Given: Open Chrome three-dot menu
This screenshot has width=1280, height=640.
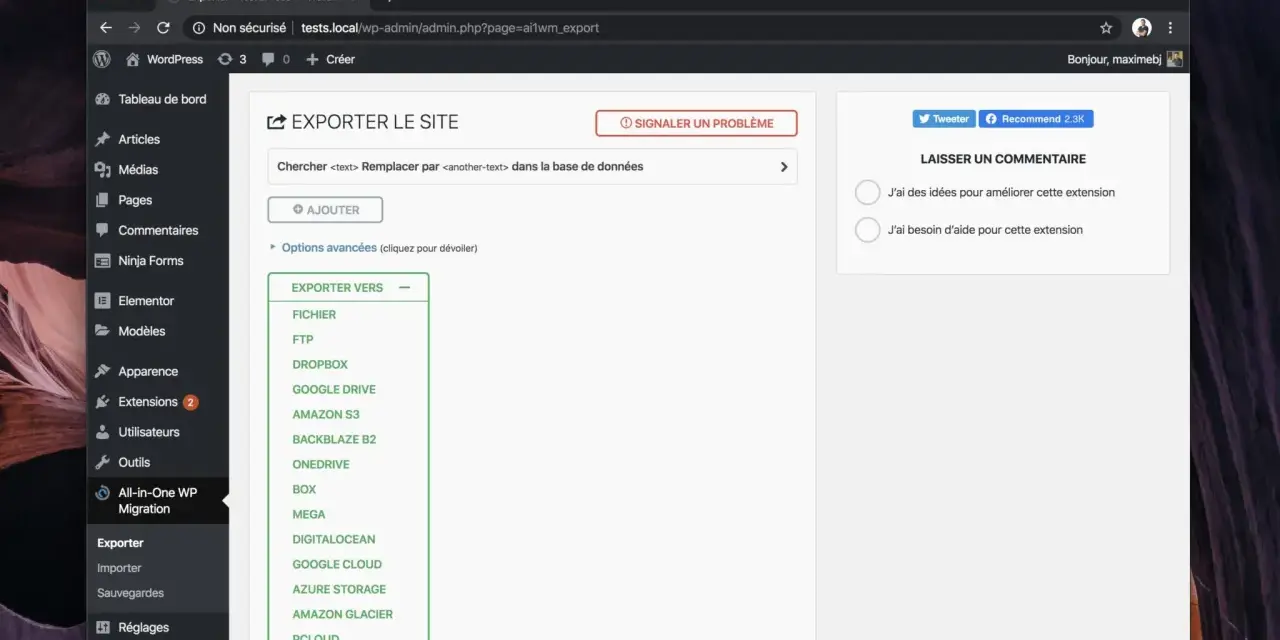Looking at the screenshot, I should pos(1170,28).
